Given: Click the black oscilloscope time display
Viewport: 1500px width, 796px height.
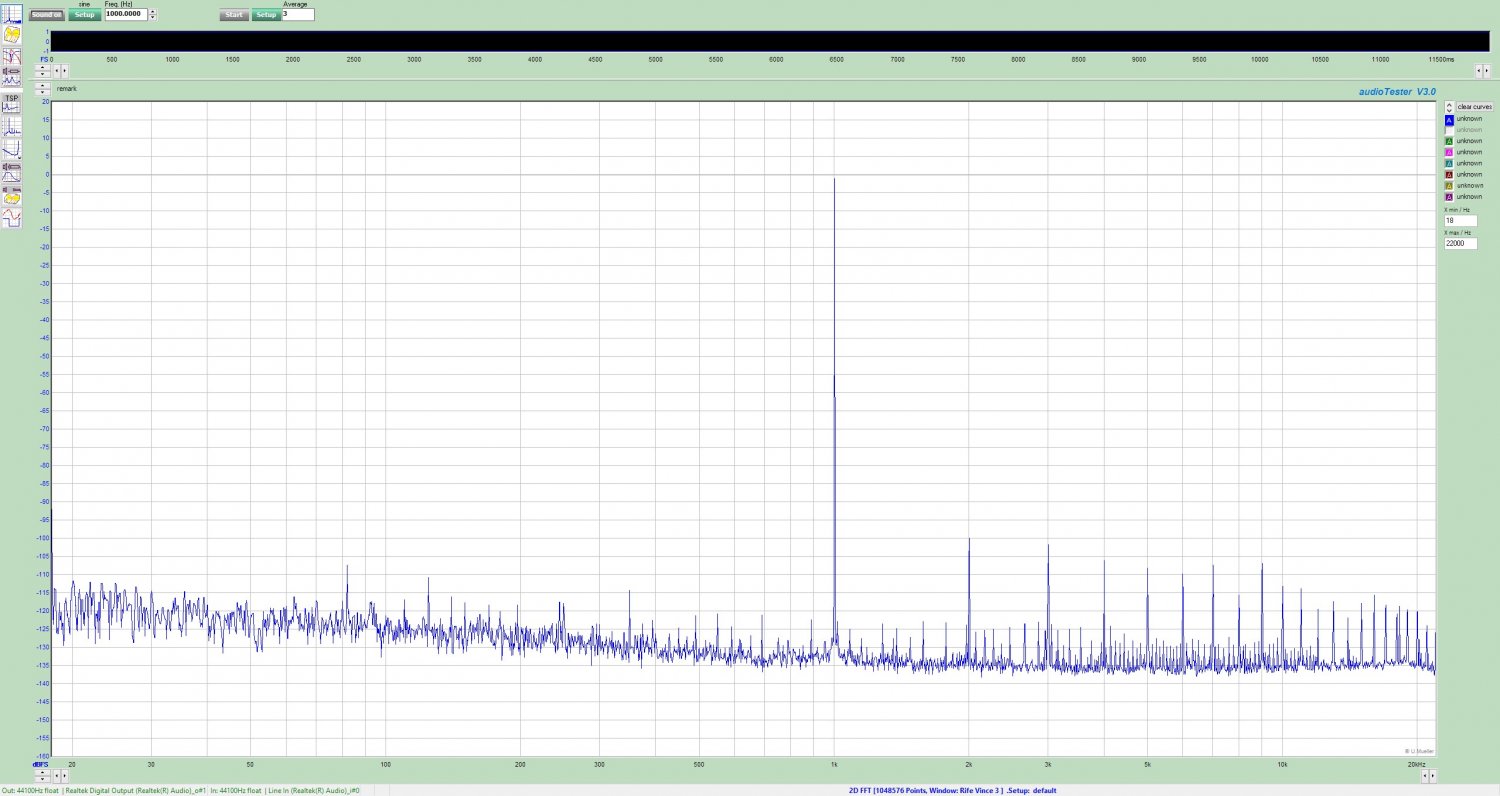Looking at the screenshot, I should [x=770, y=41].
